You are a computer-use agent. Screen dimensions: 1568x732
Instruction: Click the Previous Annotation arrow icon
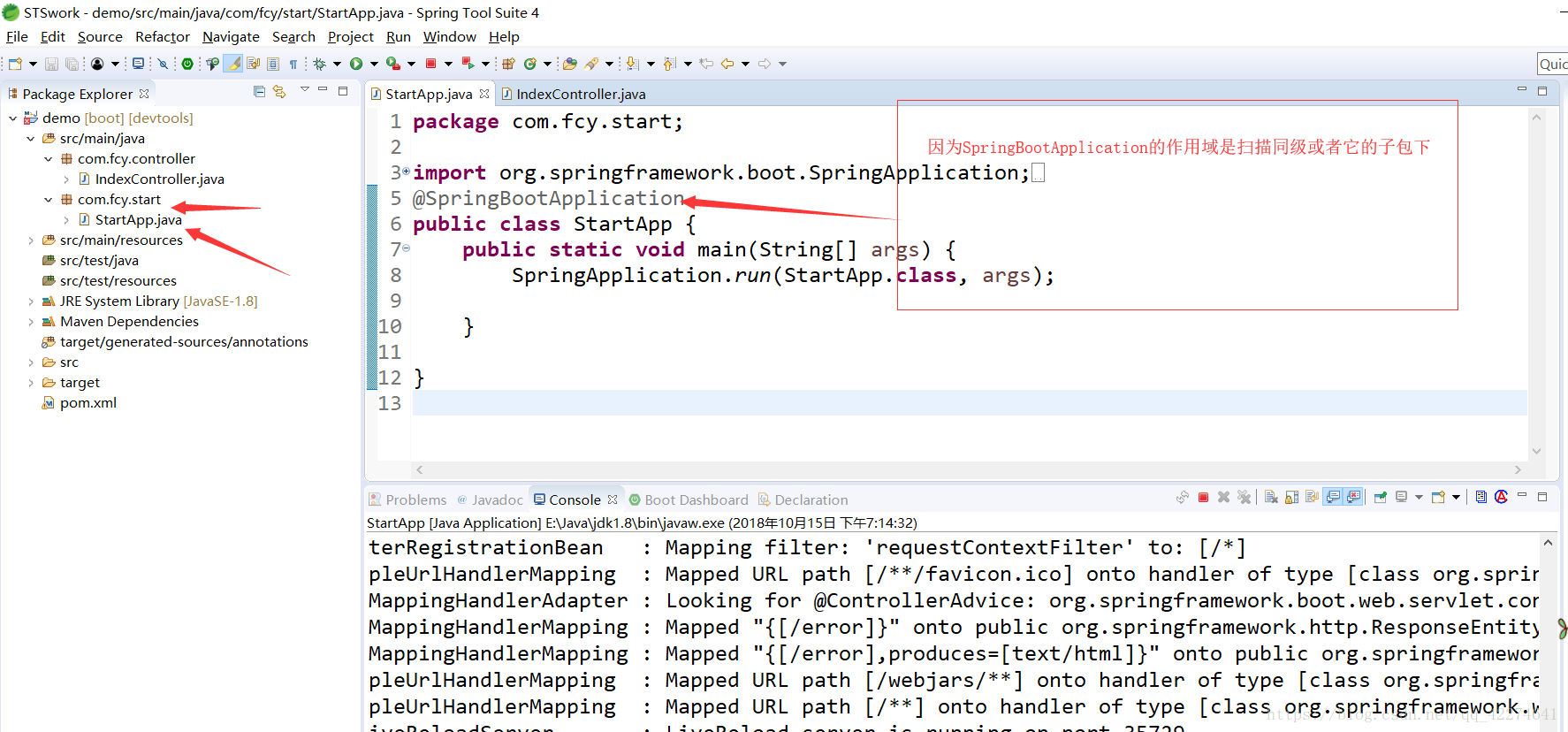670,64
